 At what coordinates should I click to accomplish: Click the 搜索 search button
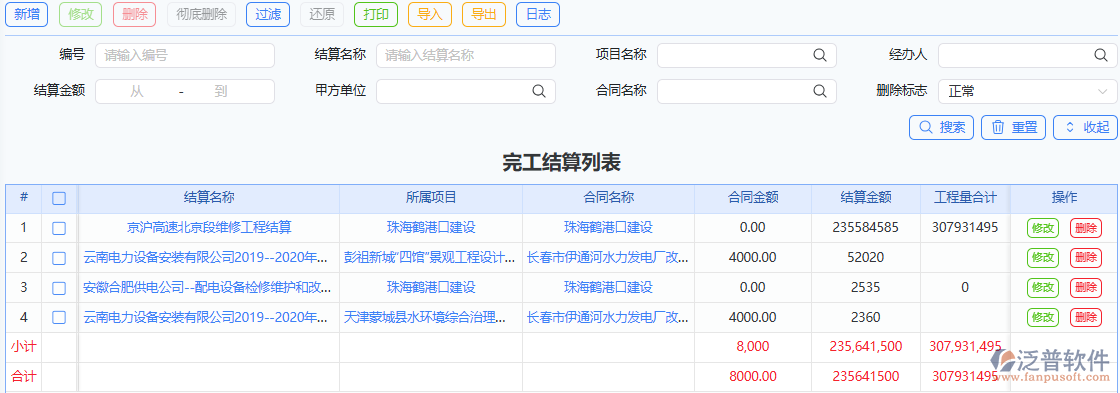click(x=941, y=127)
